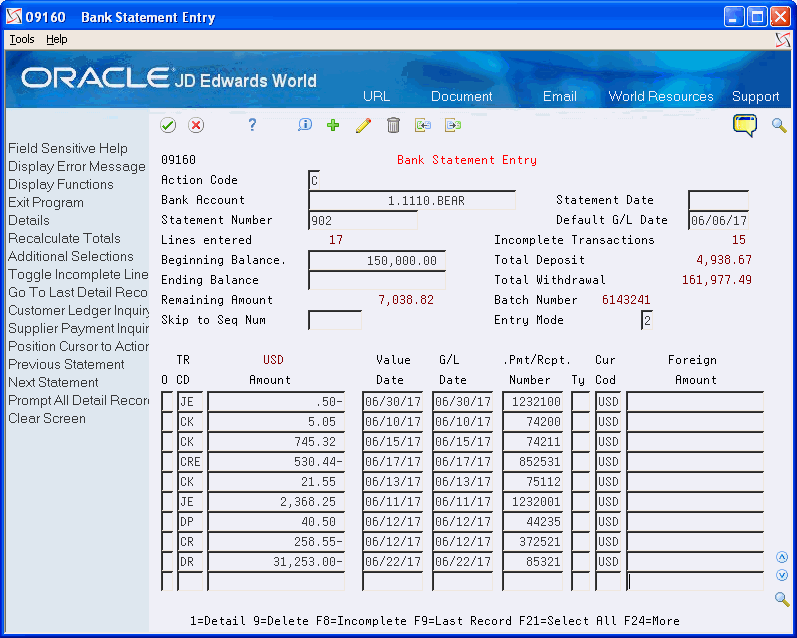Click the export arrow-right toolbar icon
The width and height of the screenshot is (797, 638).
(452, 125)
